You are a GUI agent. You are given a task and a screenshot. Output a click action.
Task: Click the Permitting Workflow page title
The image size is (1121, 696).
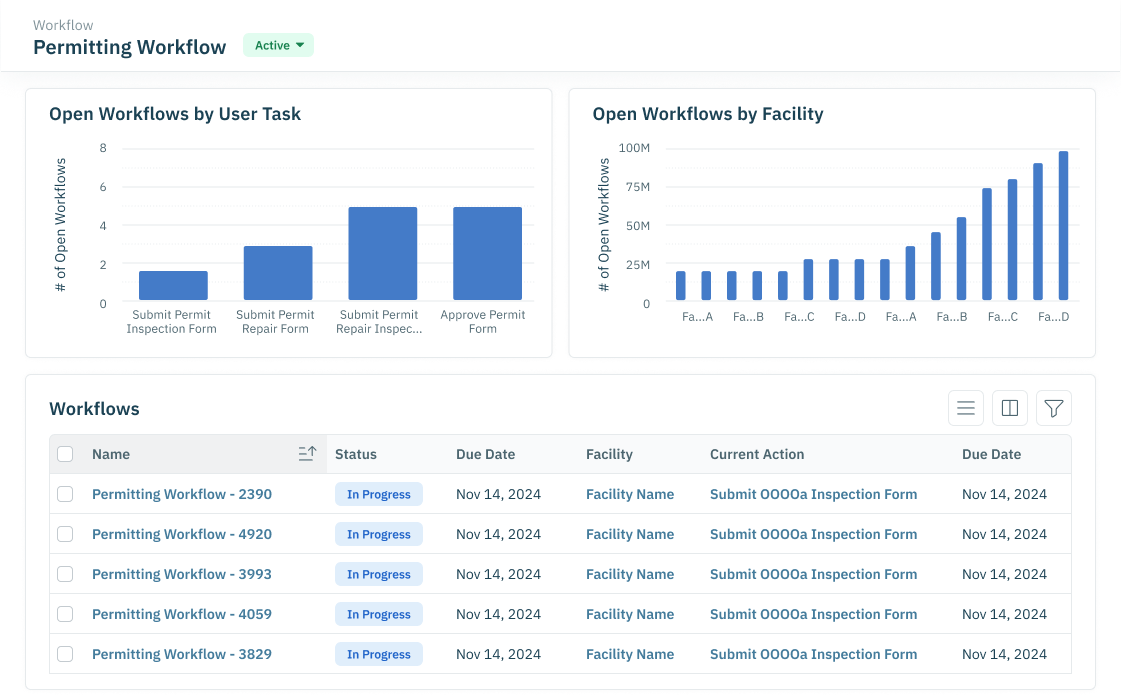[x=129, y=47]
